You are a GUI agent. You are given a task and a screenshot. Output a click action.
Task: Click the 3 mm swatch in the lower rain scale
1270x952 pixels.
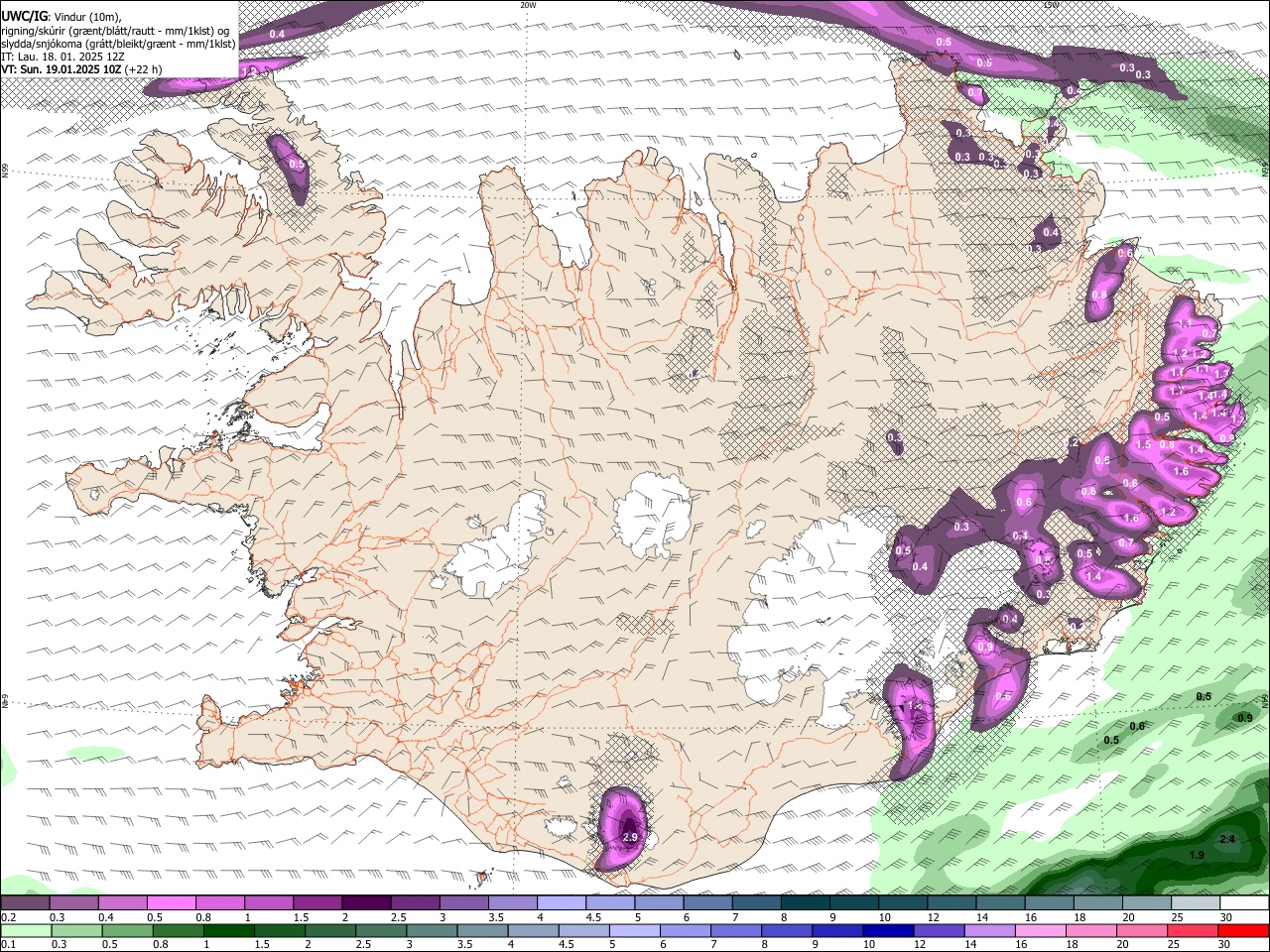431,930
